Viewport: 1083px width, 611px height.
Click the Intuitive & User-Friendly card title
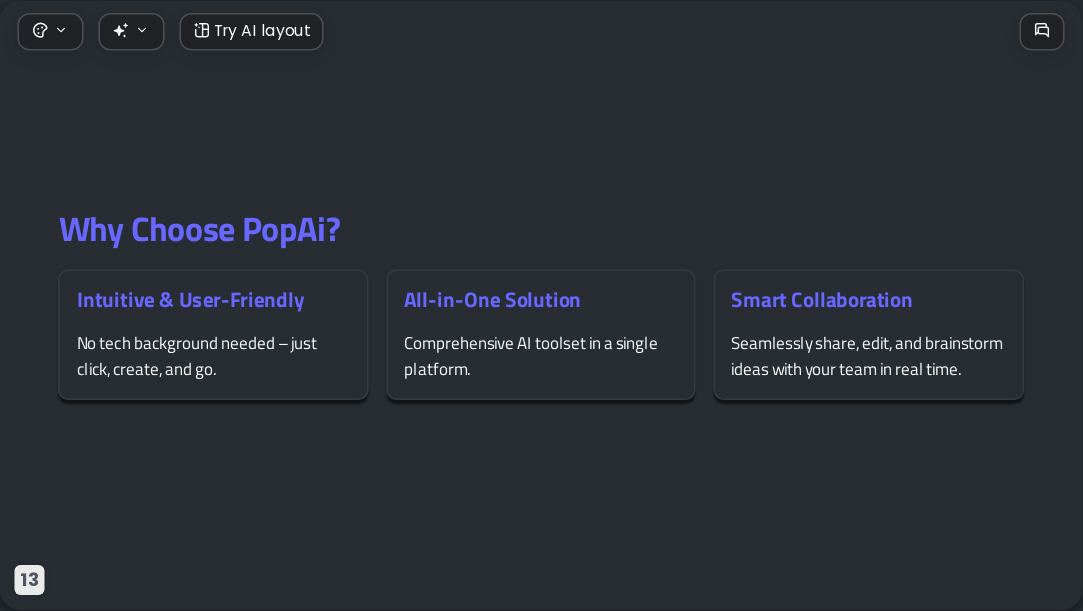(191, 300)
